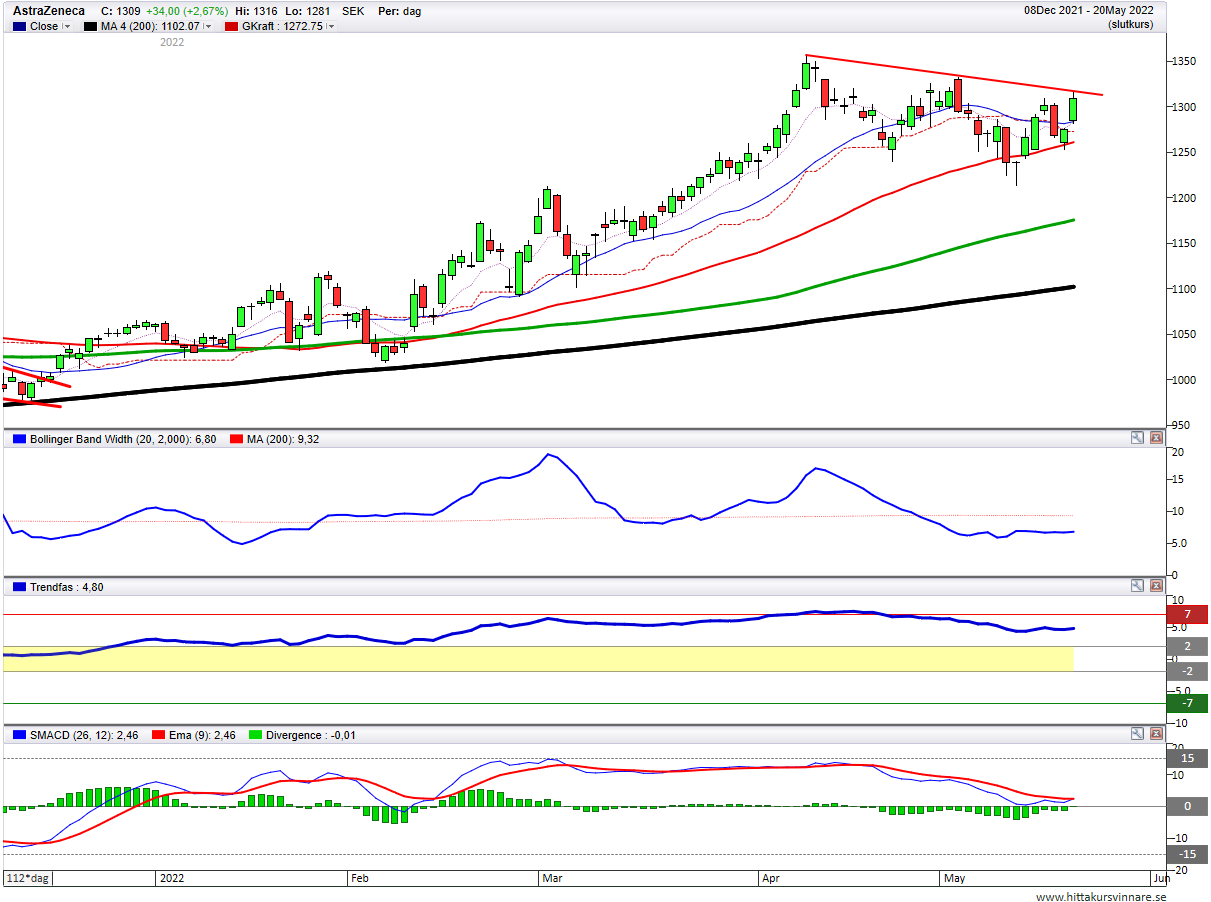Click the blue Trendfas legend swatch
This screenshot has width=1211, height=902.
[19, 587]
